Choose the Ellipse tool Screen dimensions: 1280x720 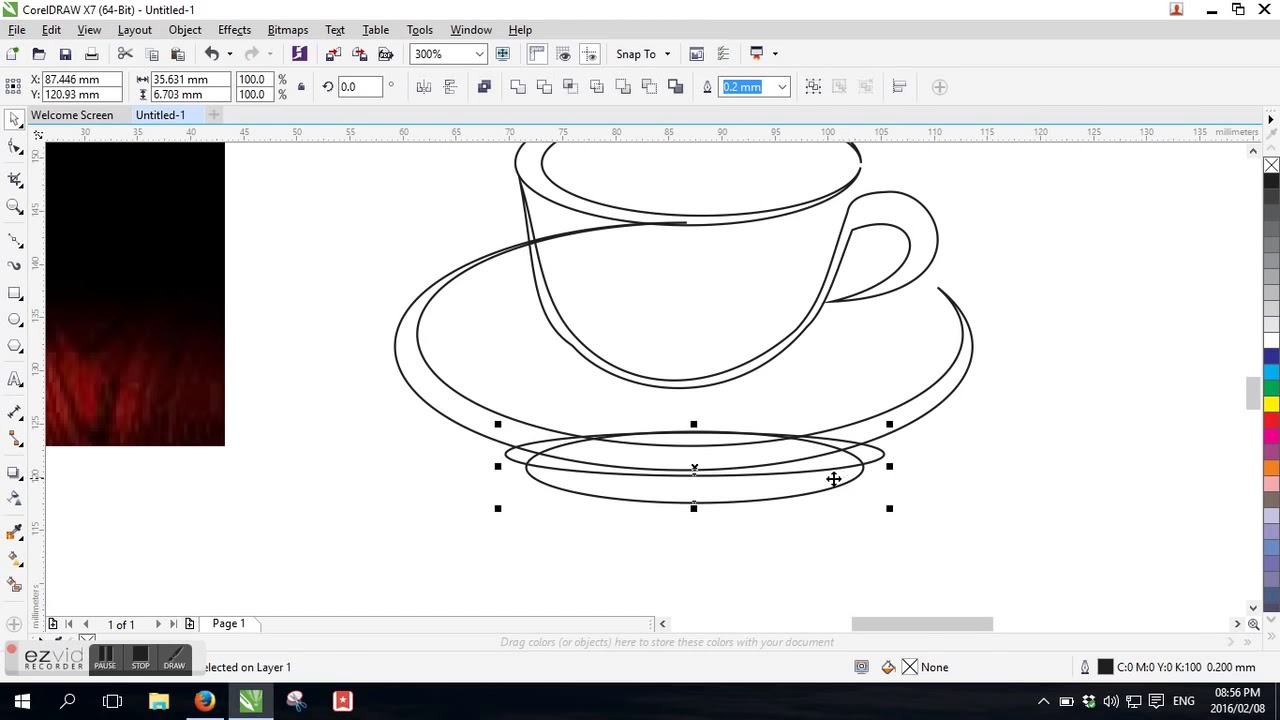point(15,320)
